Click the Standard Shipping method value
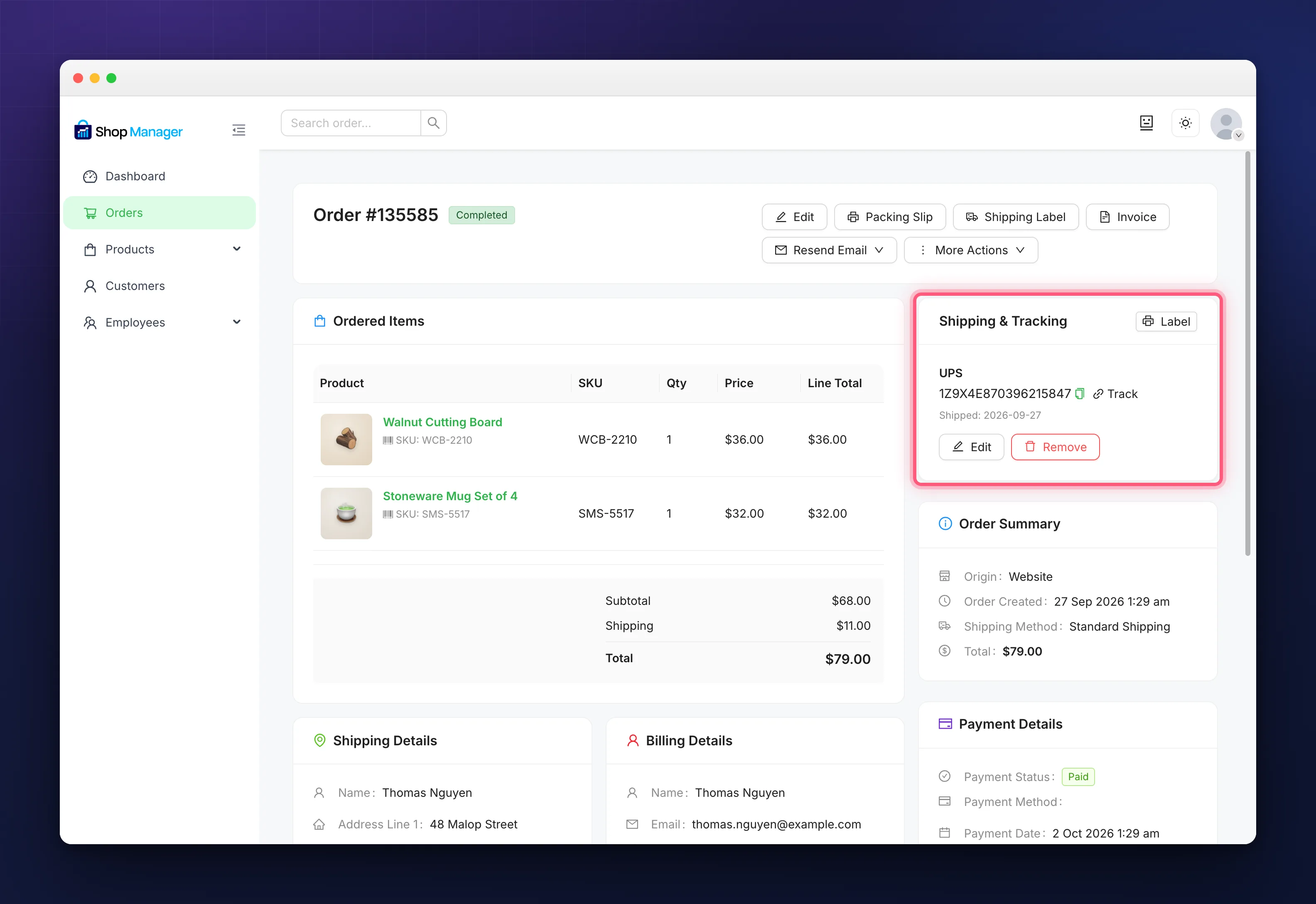1316x904 pixels. tap(1119, 626)
